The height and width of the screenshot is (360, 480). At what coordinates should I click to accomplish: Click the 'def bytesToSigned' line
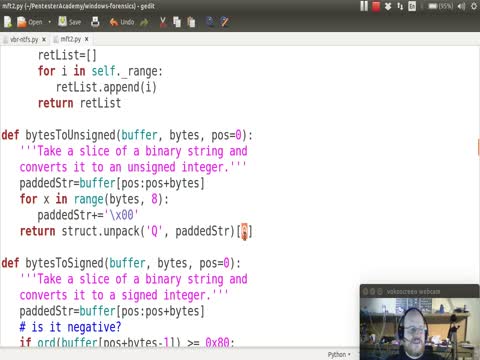pos(121,263)
